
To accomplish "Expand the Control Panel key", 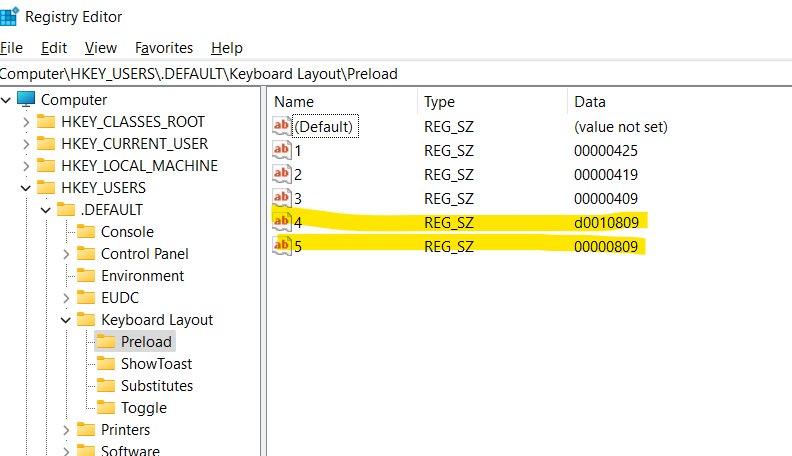I will point(66,254).
